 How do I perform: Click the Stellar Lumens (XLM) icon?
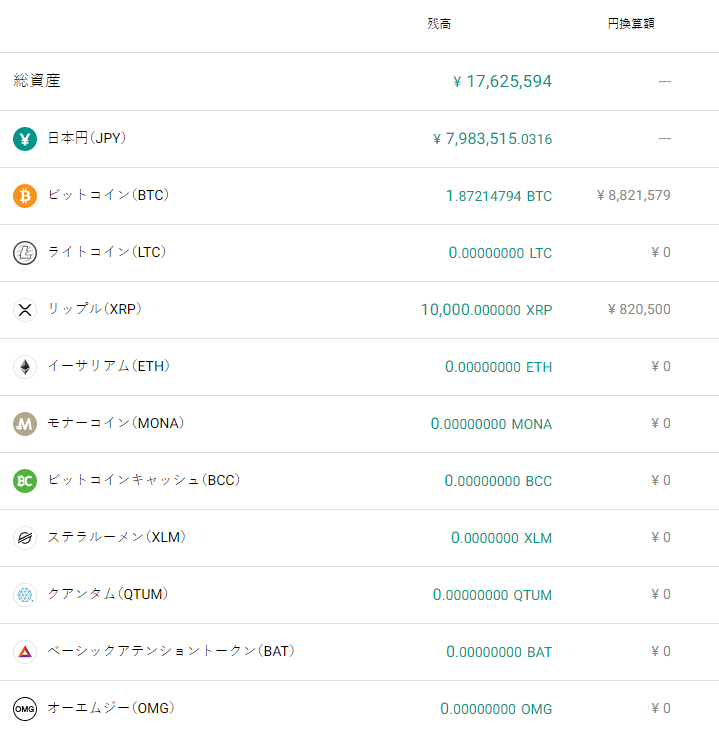[x=25, y=538]
